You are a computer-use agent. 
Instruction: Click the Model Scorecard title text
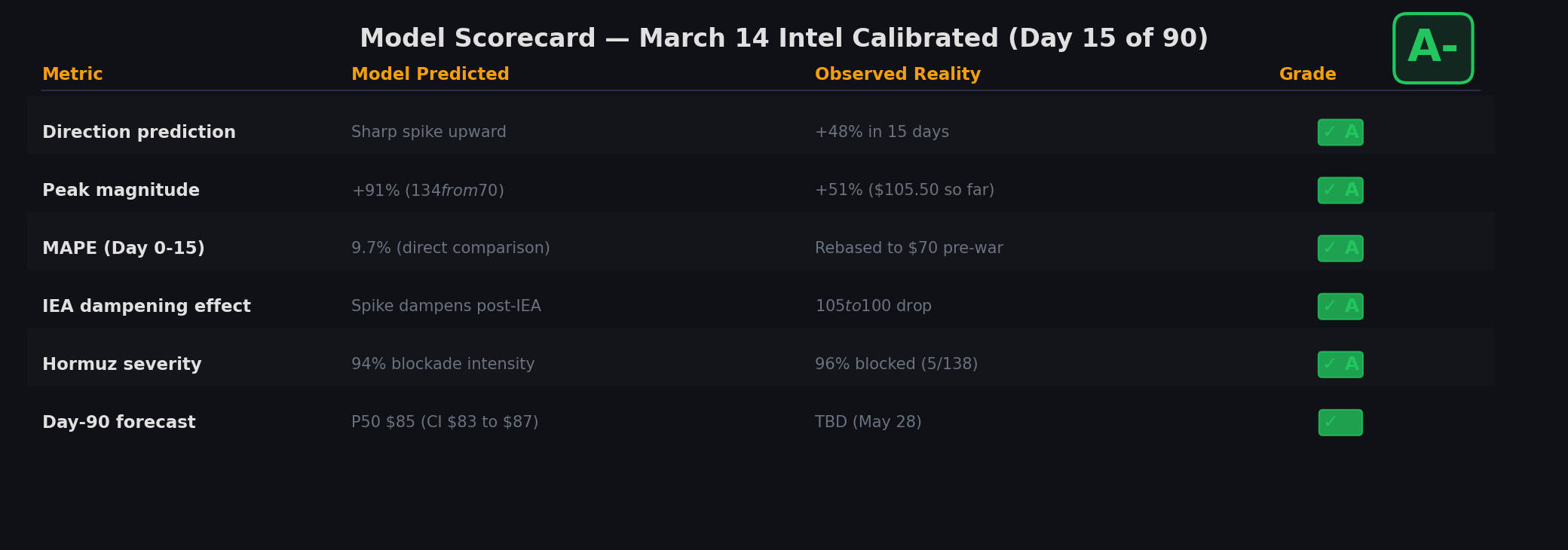point(783,38)
